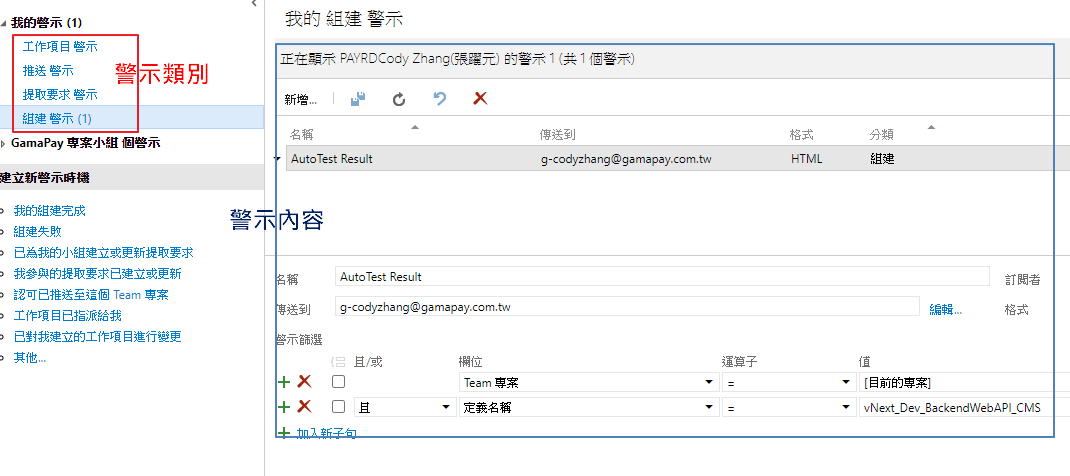
Task: Click green plus on 定義名稱 filter row
Action: [x=284, y=407]
